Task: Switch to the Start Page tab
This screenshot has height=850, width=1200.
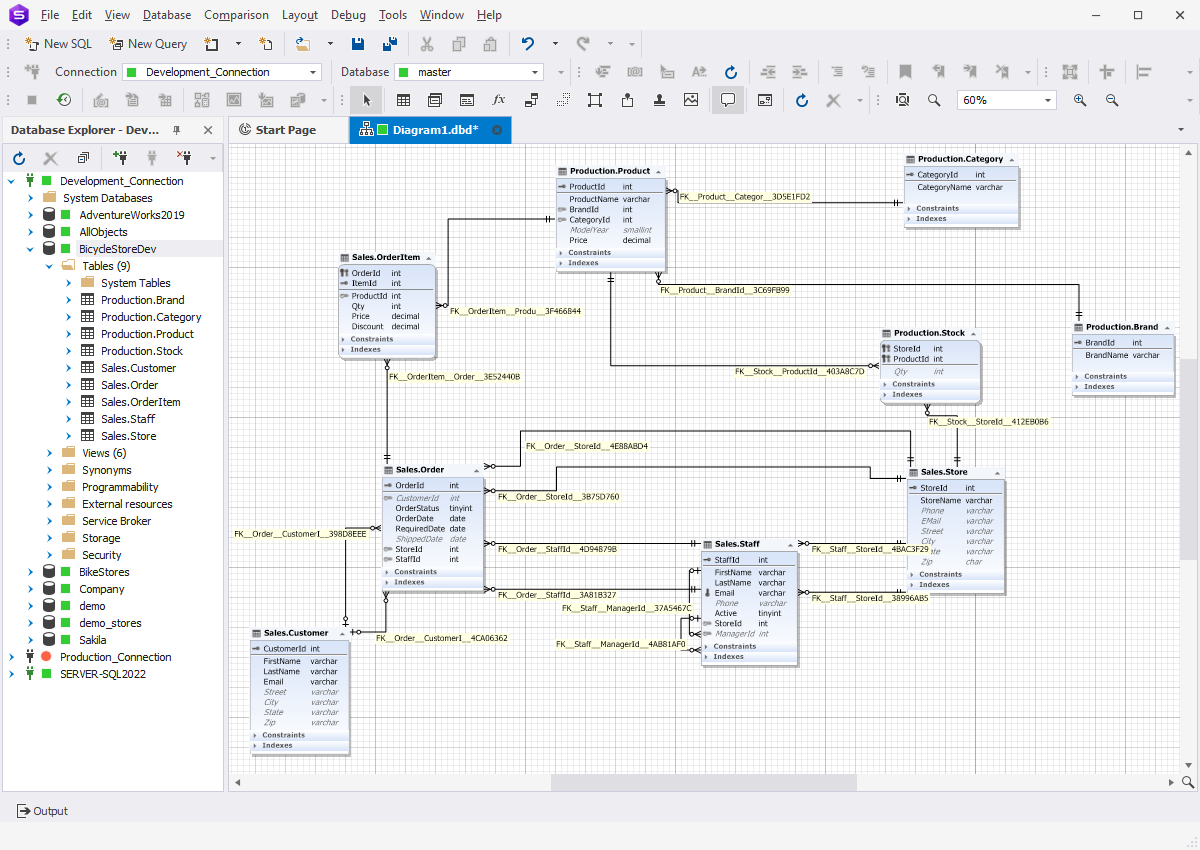Action: point(285,130)
